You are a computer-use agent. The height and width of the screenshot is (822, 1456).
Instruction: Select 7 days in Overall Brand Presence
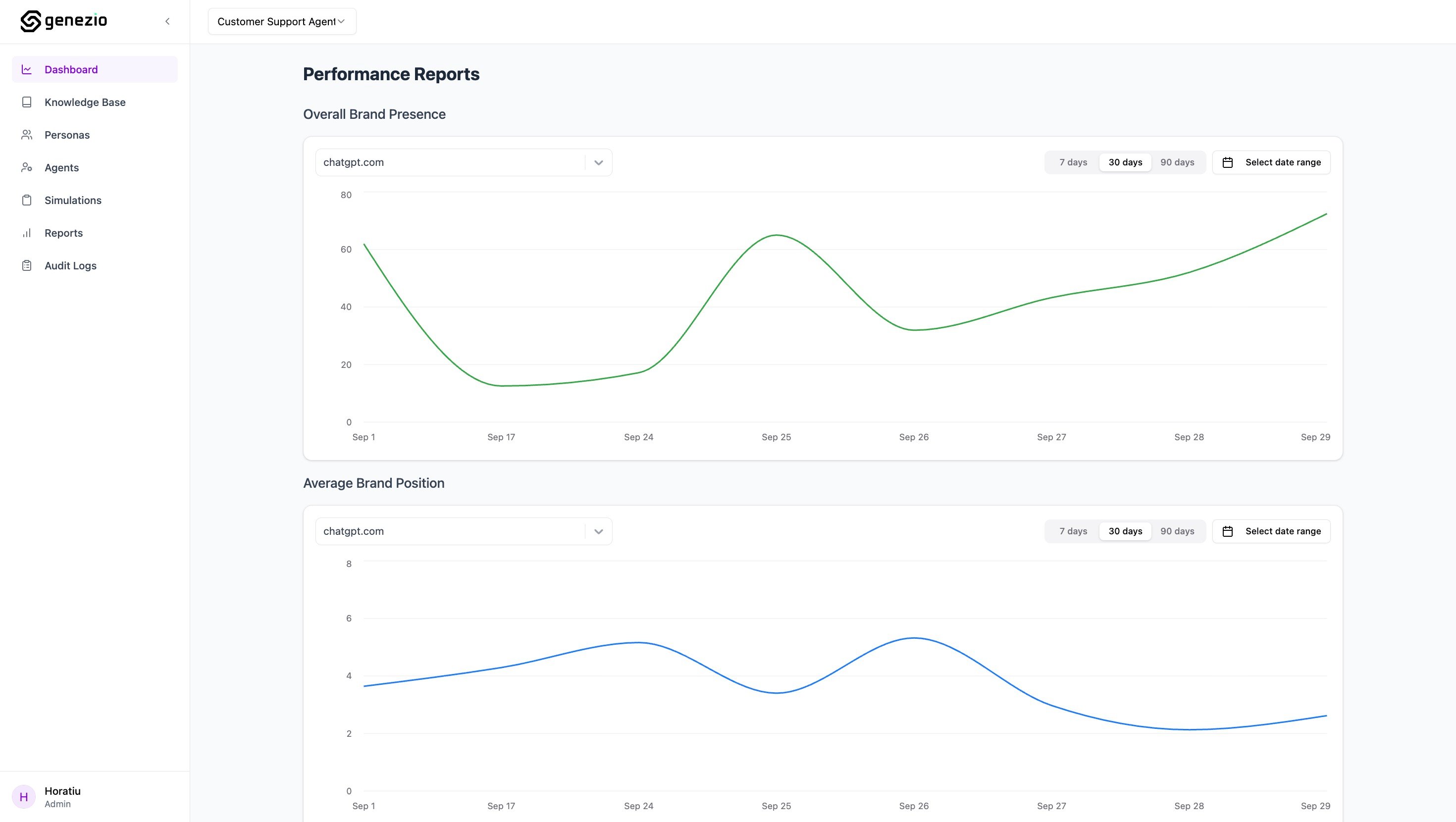1073,162
